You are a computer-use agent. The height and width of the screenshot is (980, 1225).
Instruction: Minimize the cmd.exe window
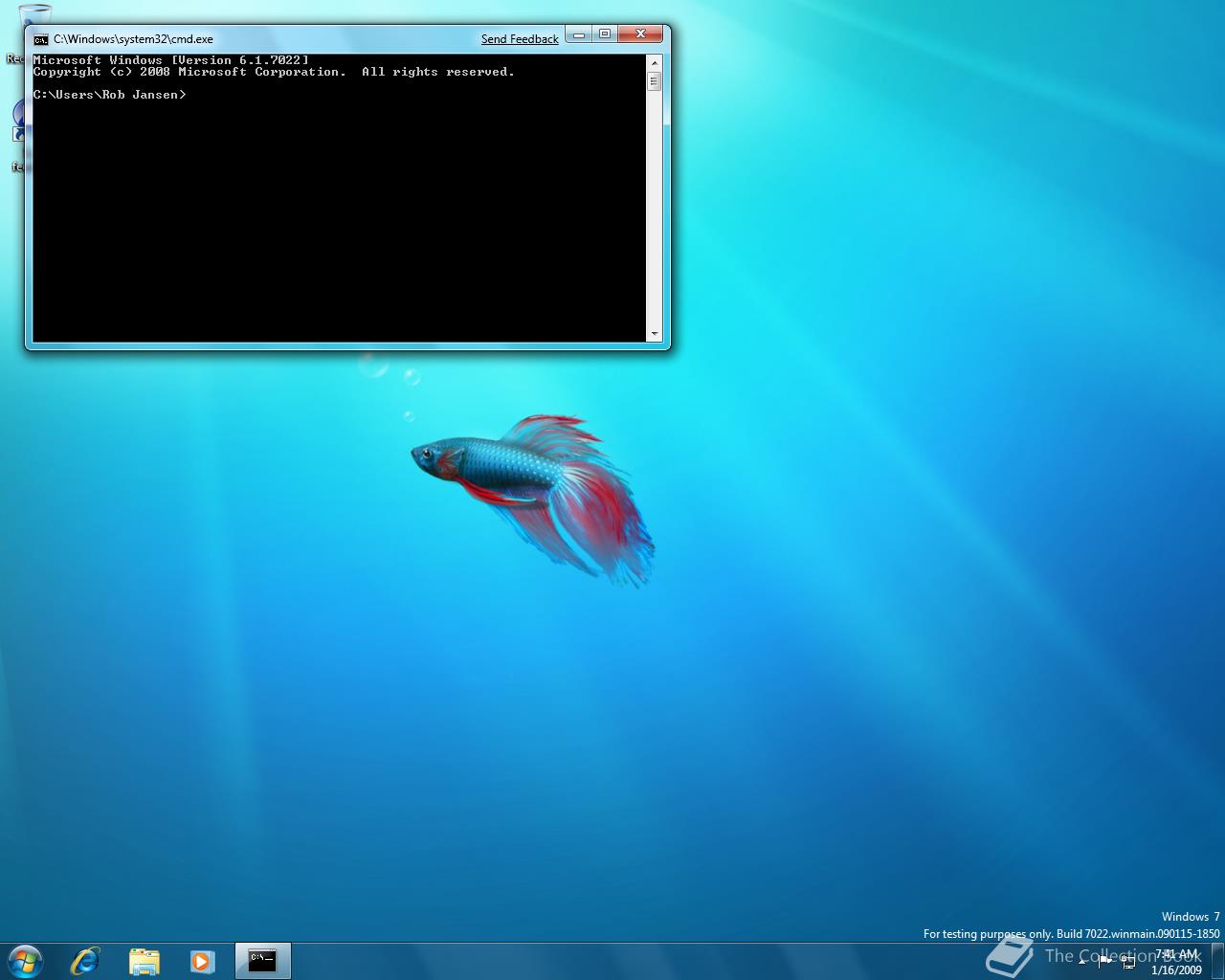pos(579,34)
